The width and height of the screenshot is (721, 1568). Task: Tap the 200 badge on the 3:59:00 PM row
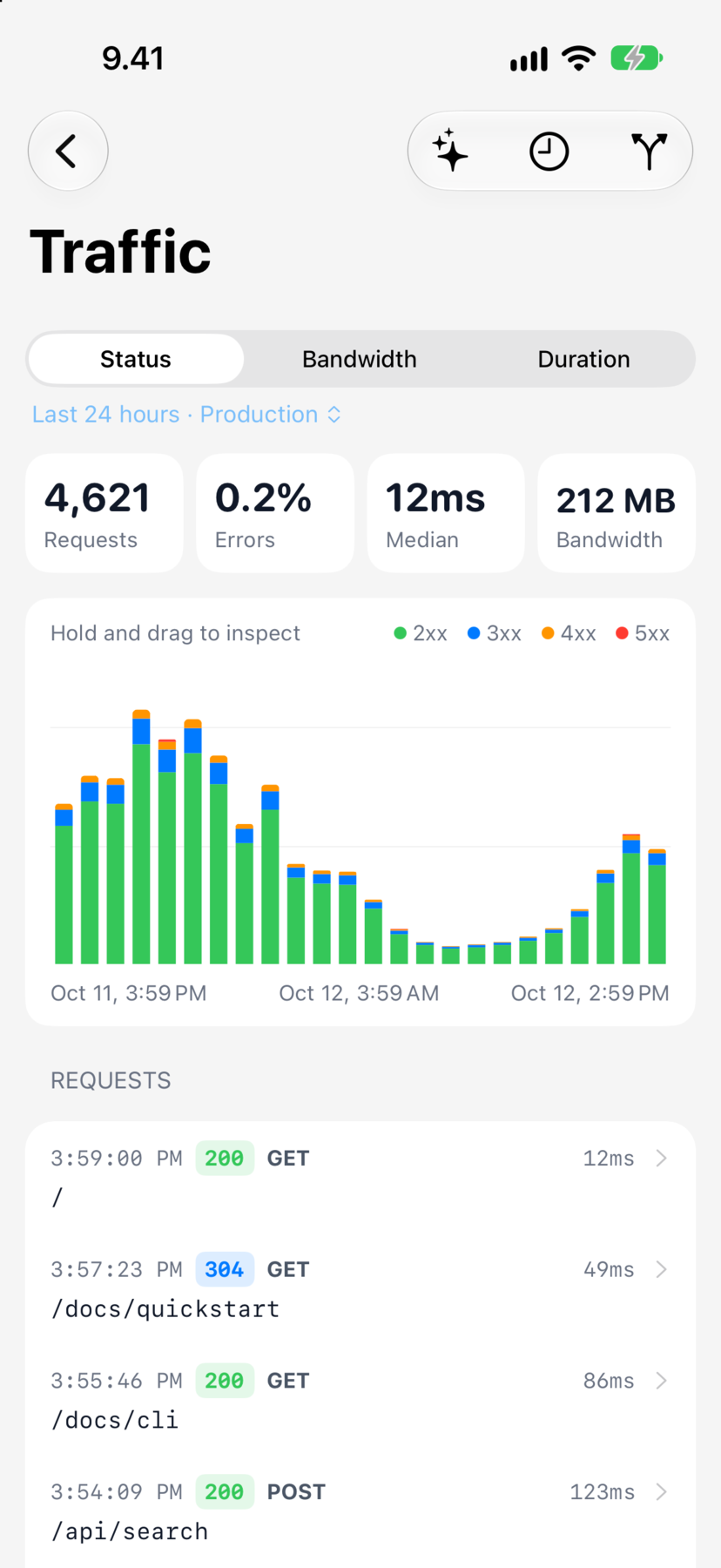pos(225,1159)
